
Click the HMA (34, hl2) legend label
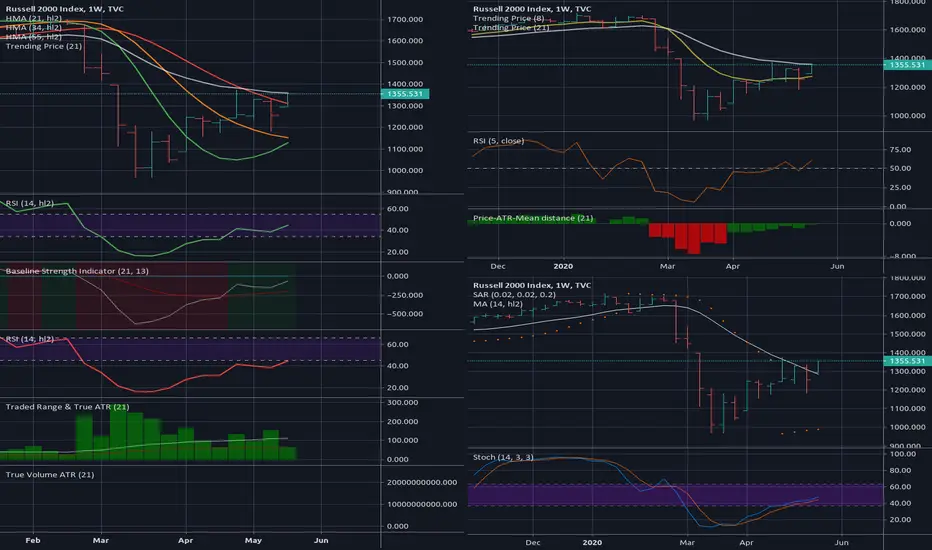[33, 27]
